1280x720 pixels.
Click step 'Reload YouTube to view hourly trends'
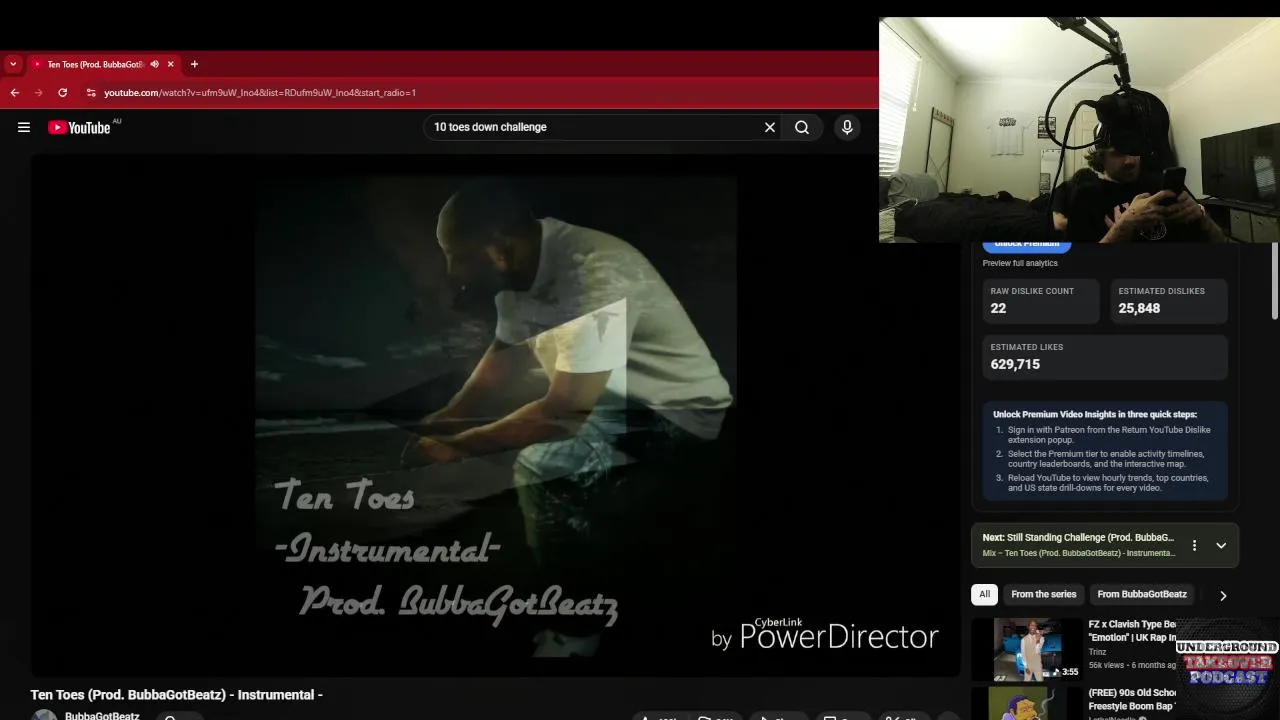click(x=1108, y=483)
